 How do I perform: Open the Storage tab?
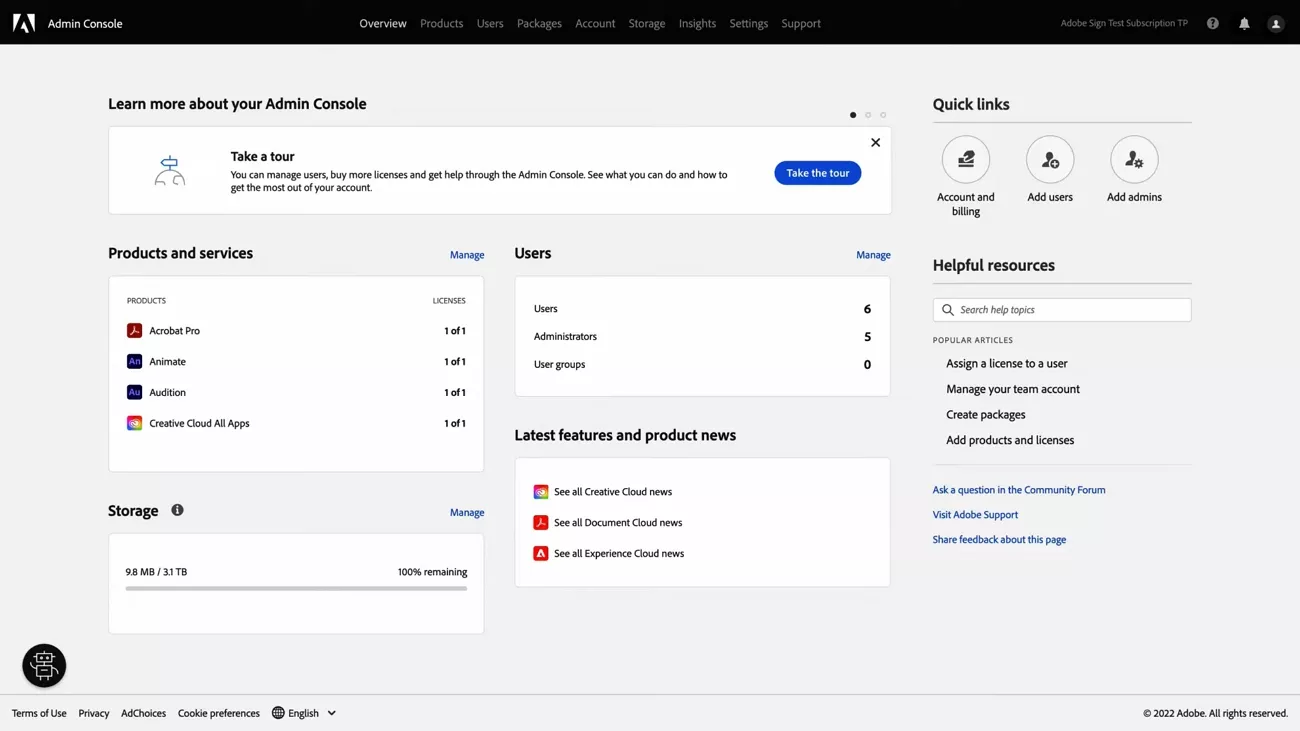(647, 23)
